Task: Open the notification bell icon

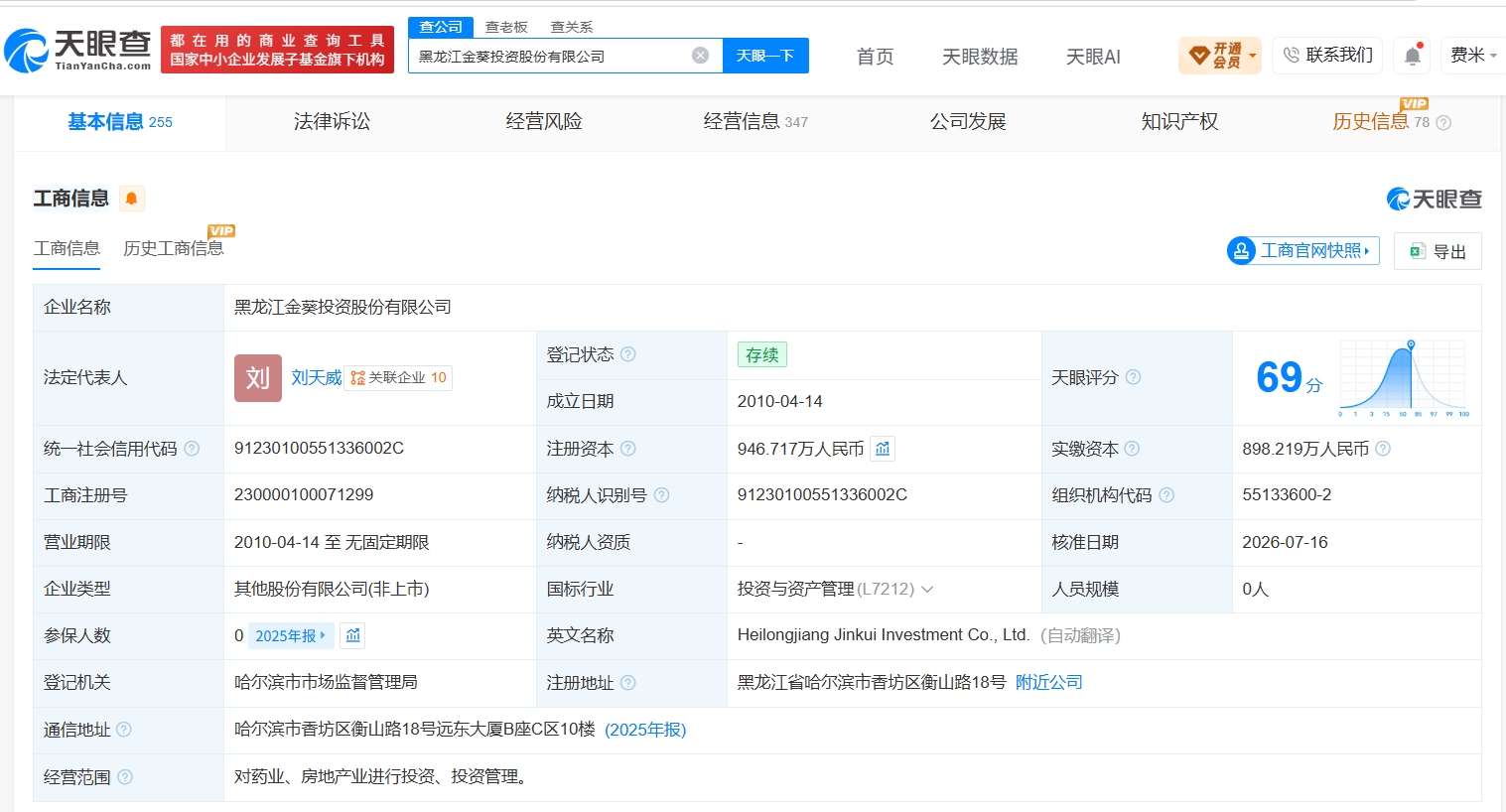Action: click(x=1413, y=56)
